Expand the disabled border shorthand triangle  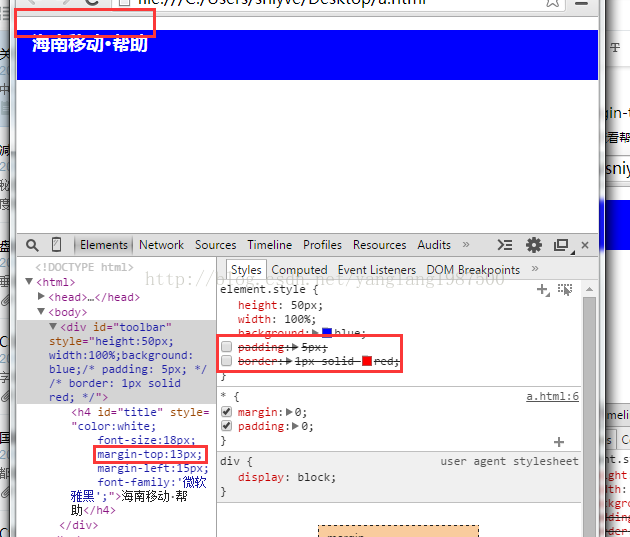[x=288, y=361]
